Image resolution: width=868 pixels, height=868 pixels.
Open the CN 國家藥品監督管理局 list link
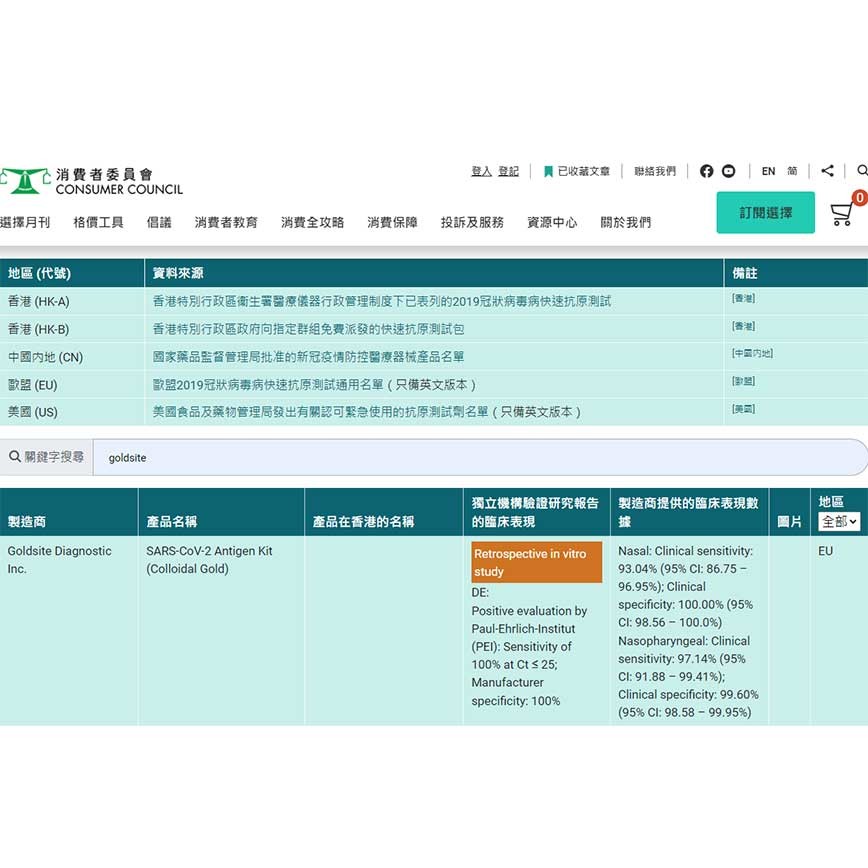pyautogui.click(x=308, y=356)
